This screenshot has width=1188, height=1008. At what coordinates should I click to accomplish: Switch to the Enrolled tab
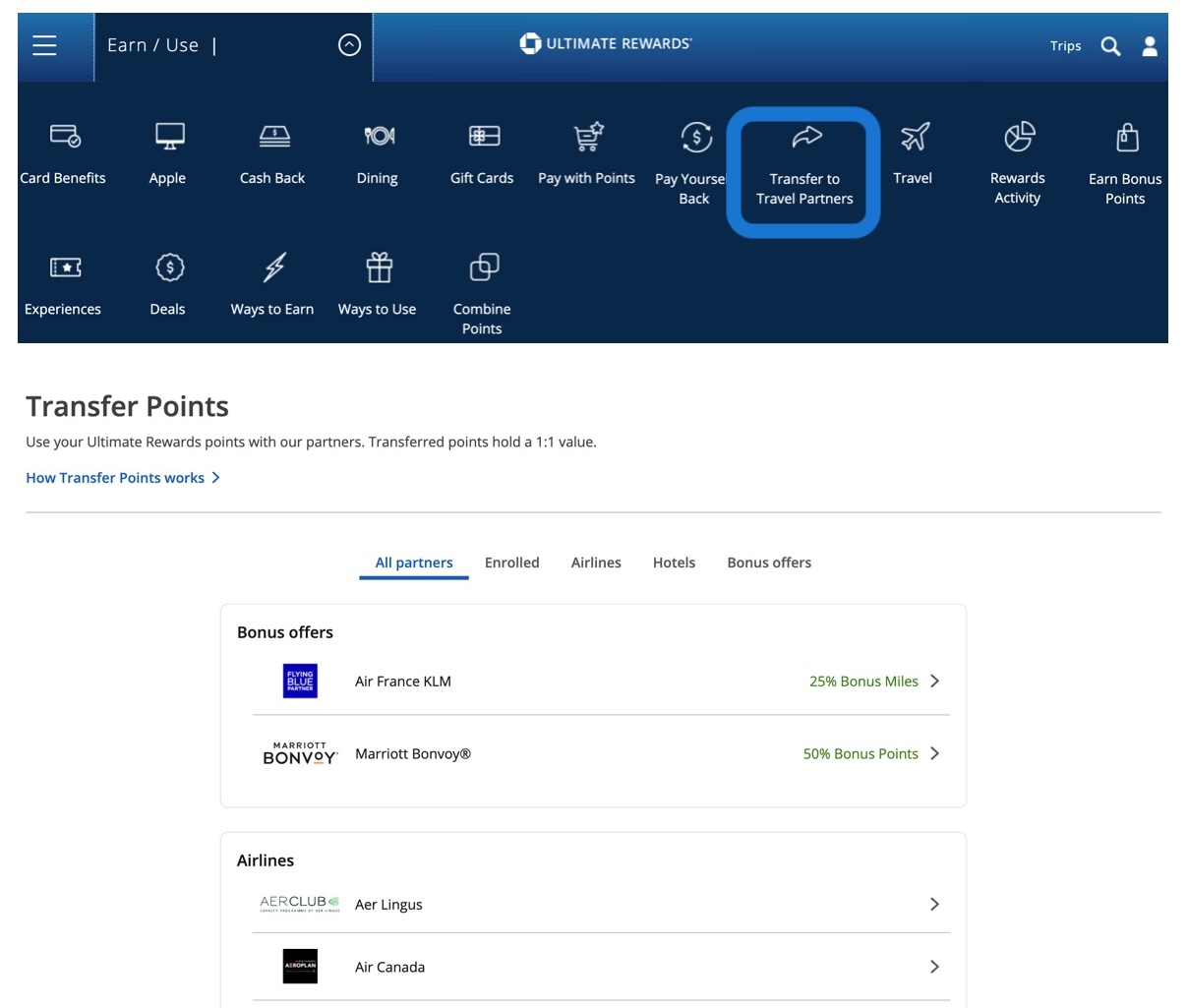512,563
